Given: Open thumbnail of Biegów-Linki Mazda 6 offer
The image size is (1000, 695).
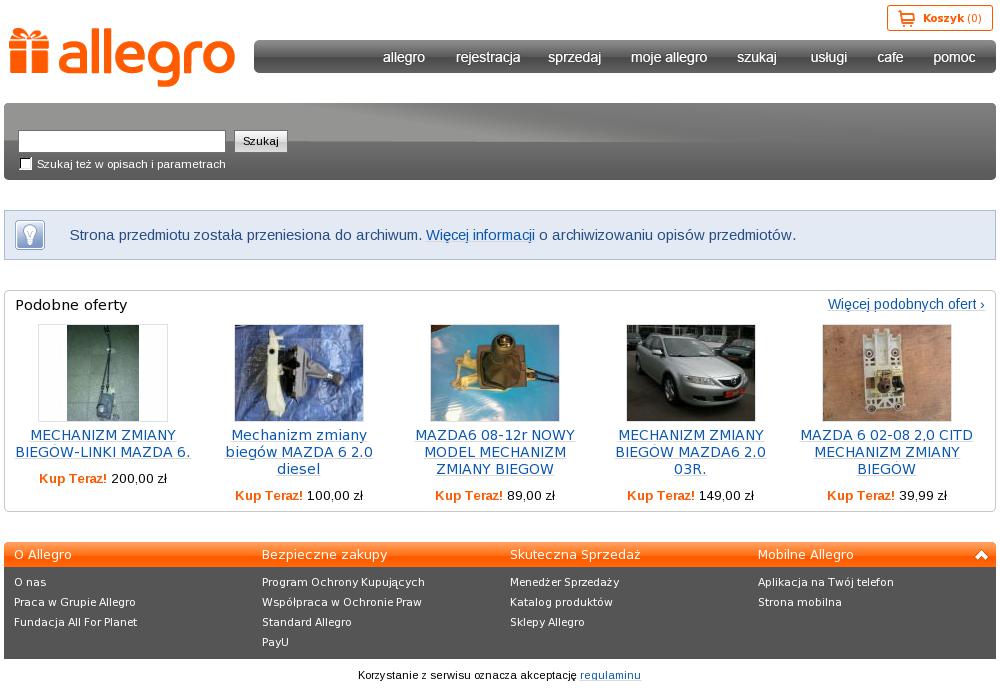Looking at the screenshot, I should (x=103, y=373).
